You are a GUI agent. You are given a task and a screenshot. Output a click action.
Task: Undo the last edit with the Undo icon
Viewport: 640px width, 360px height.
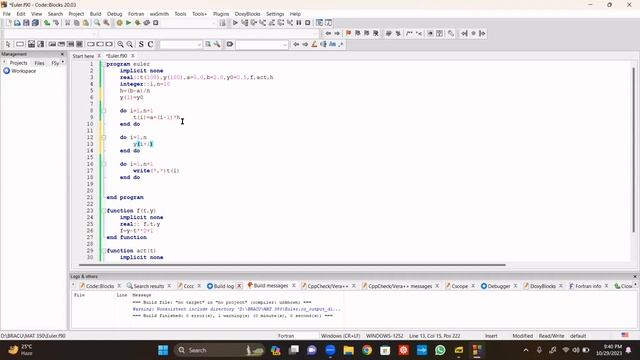point(47,23)
